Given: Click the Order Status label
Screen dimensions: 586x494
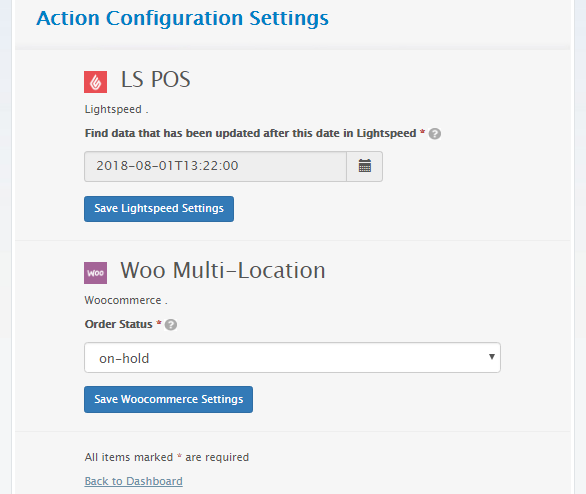Looking at the screenshot, I should (118, 324).
